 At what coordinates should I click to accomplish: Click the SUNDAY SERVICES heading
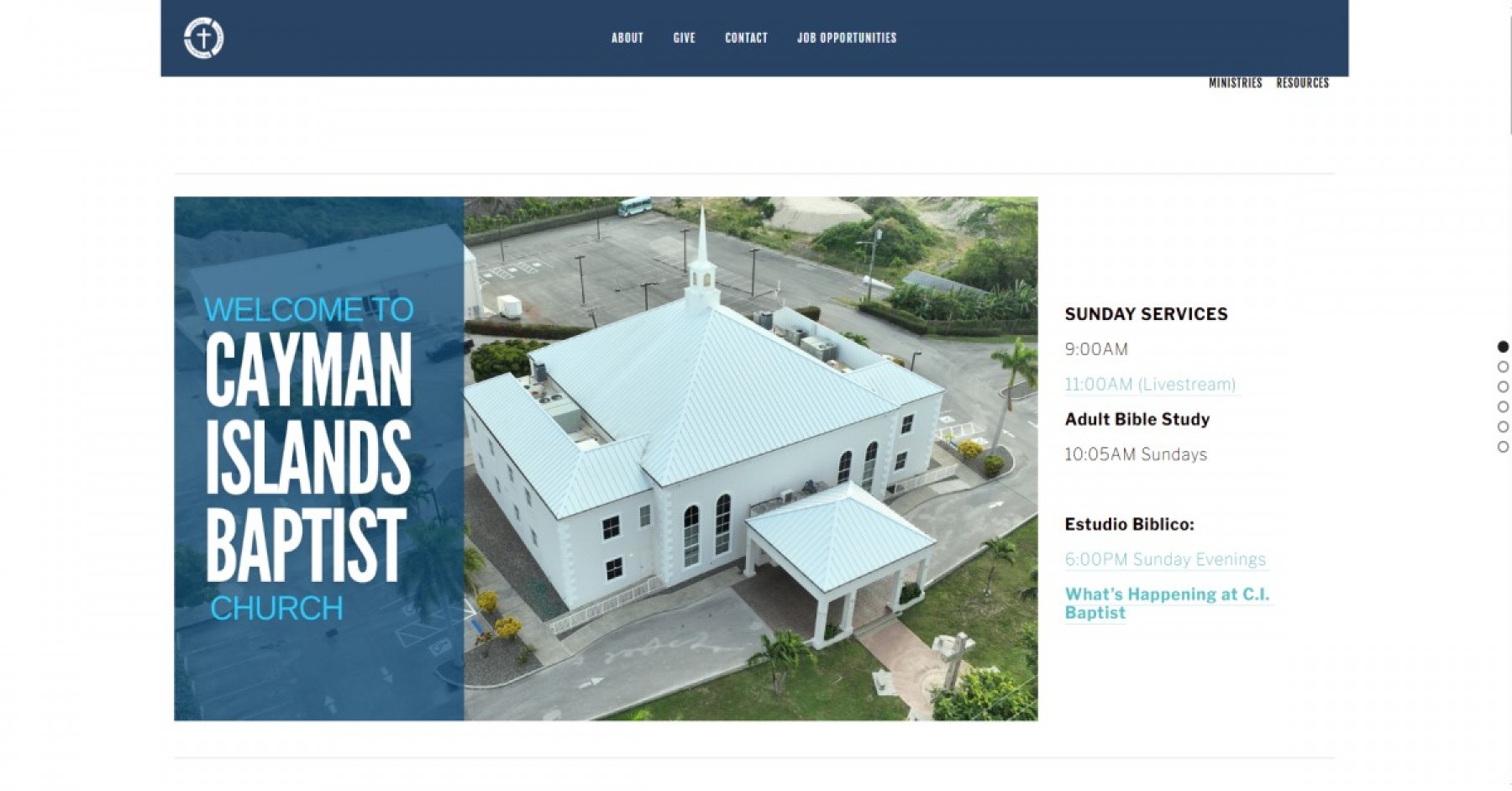[1146, 314]
